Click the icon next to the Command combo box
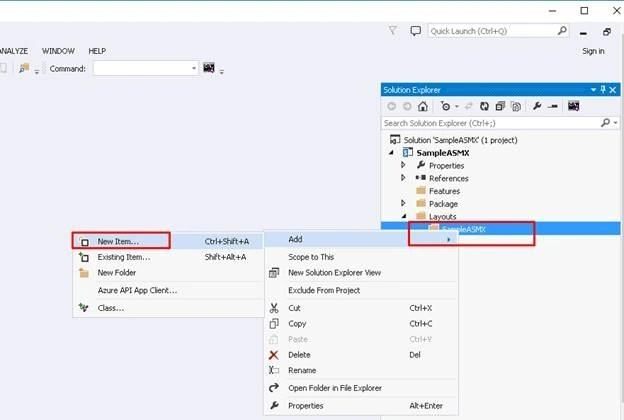The height and width of the screenshot is (420, 624). point(209,68)
